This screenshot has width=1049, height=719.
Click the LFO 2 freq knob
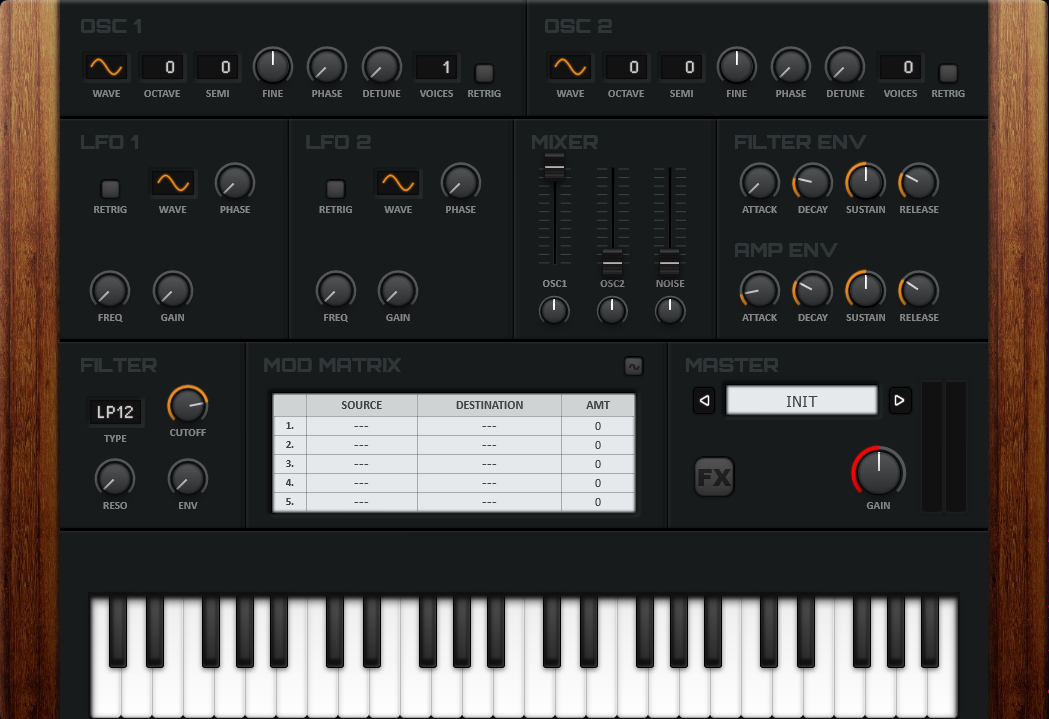point(335,291)
